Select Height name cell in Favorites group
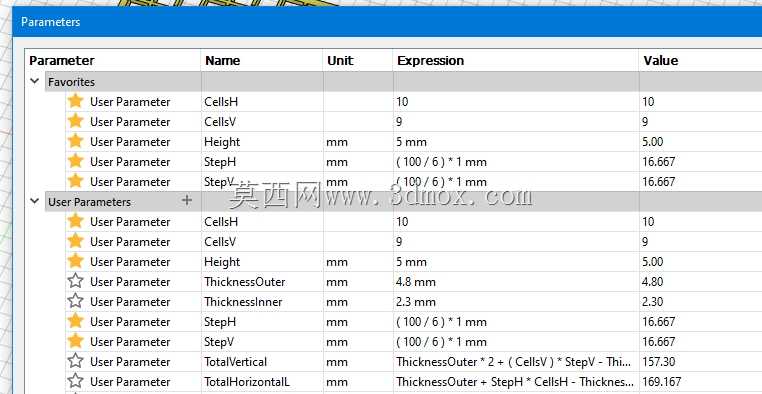762x394 pixels. click(x=262, y=142)
